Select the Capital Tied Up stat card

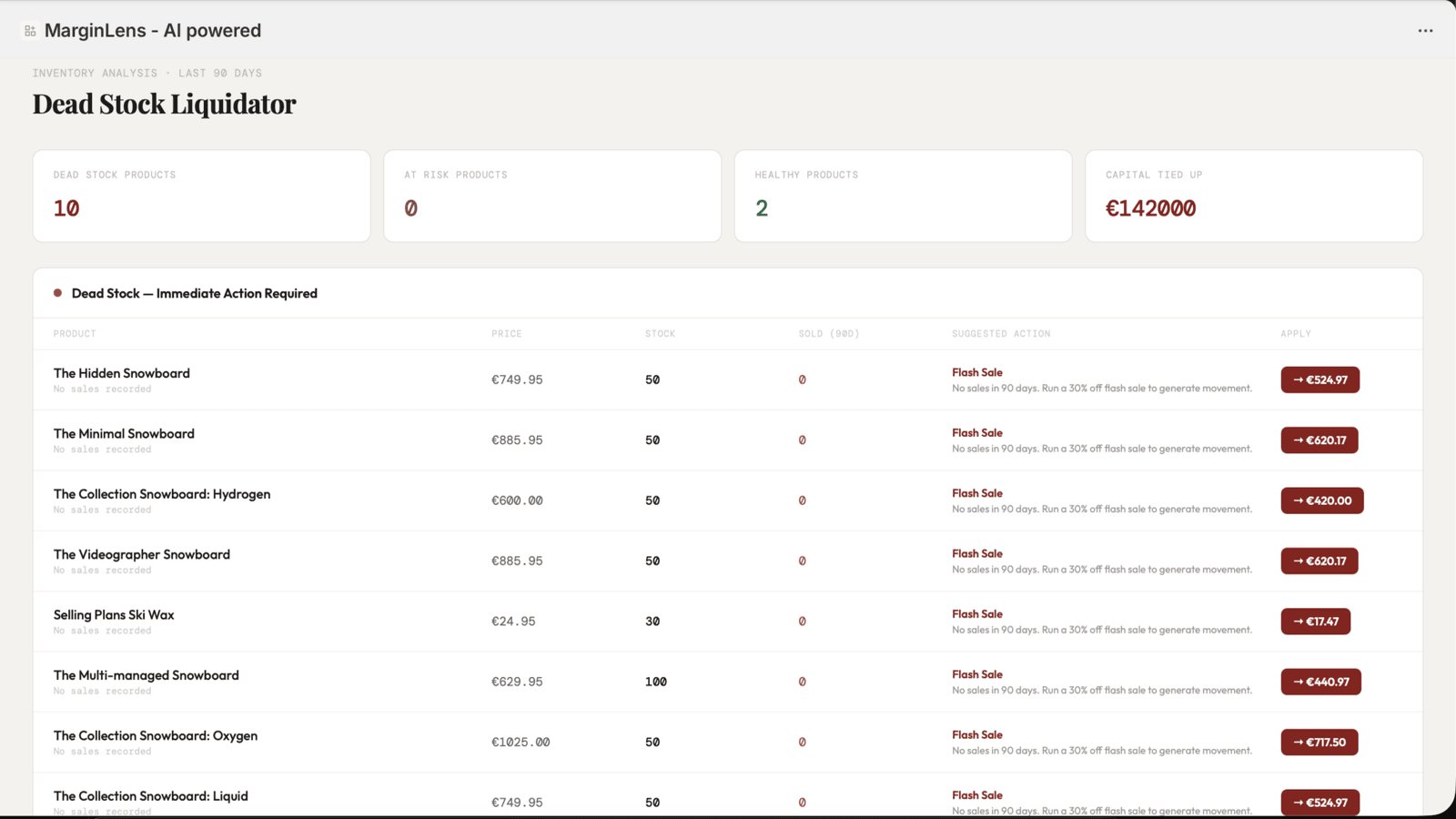click(1254, 196)
